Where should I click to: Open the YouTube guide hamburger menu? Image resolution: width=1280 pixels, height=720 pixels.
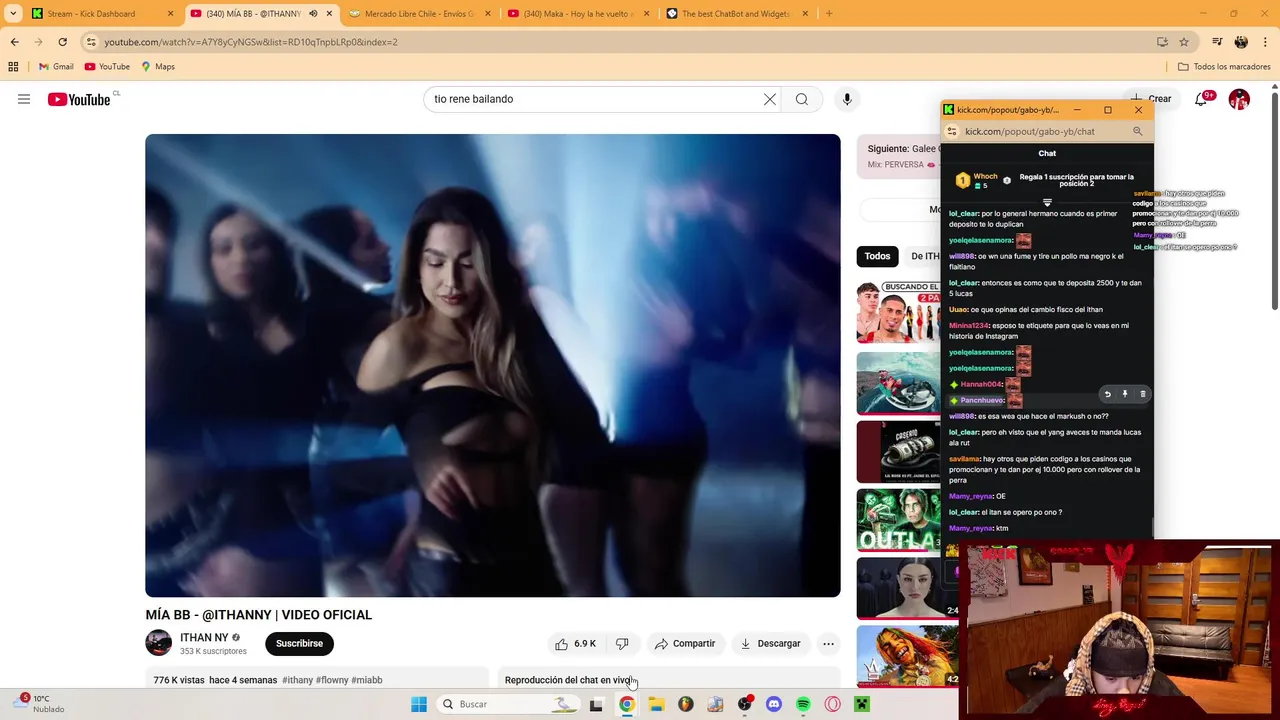click(x=24, y=99)
